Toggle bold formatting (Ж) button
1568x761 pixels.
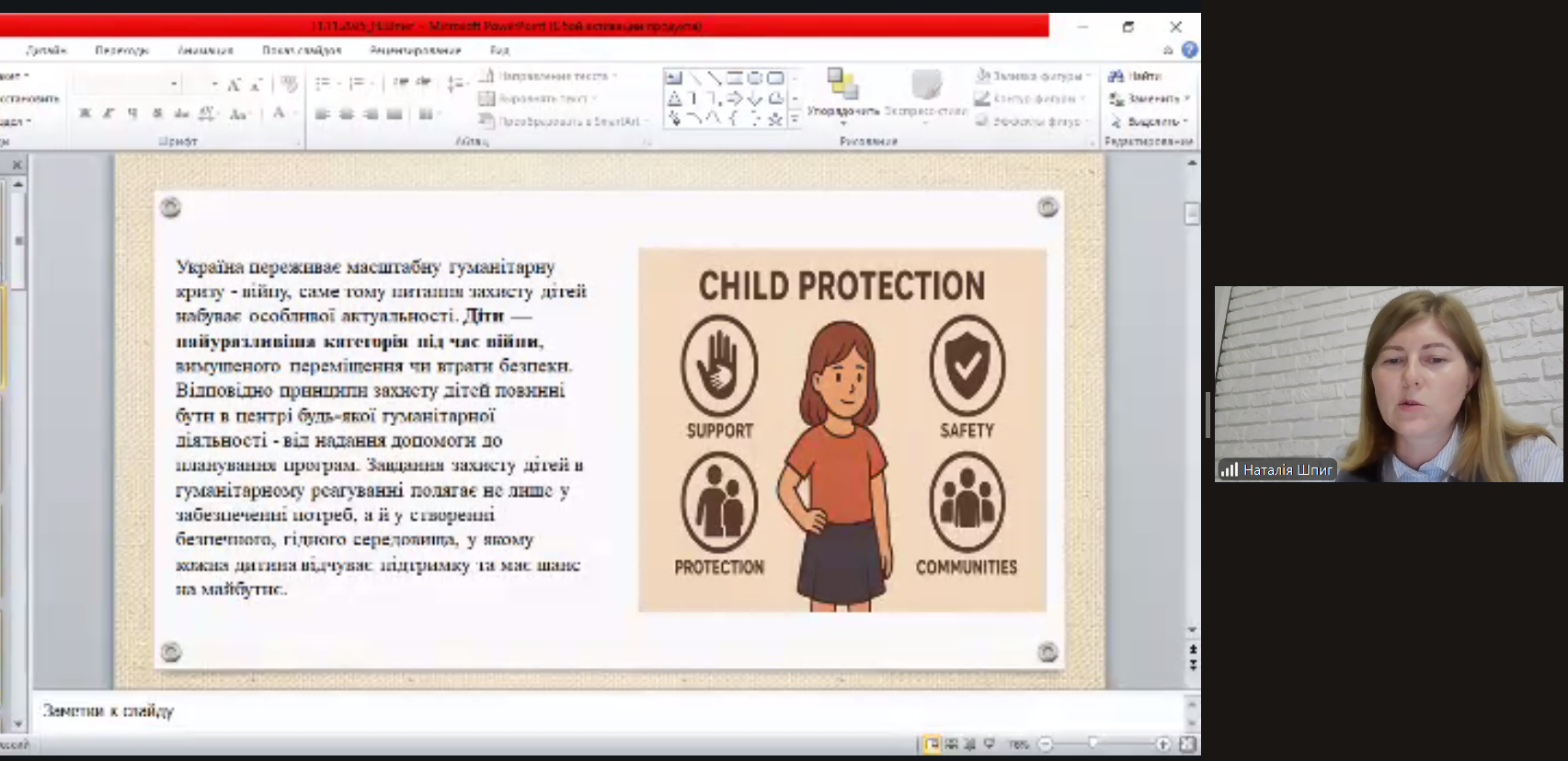[x=85, y=113]
